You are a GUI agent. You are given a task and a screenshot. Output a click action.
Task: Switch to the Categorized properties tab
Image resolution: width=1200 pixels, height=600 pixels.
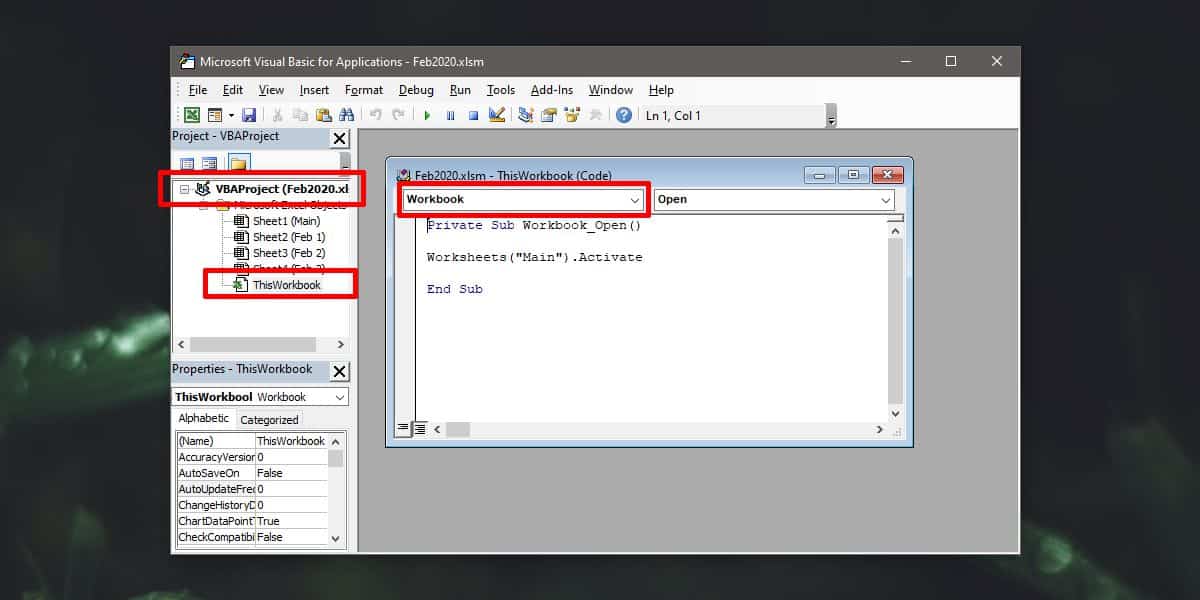coord(268,419)
